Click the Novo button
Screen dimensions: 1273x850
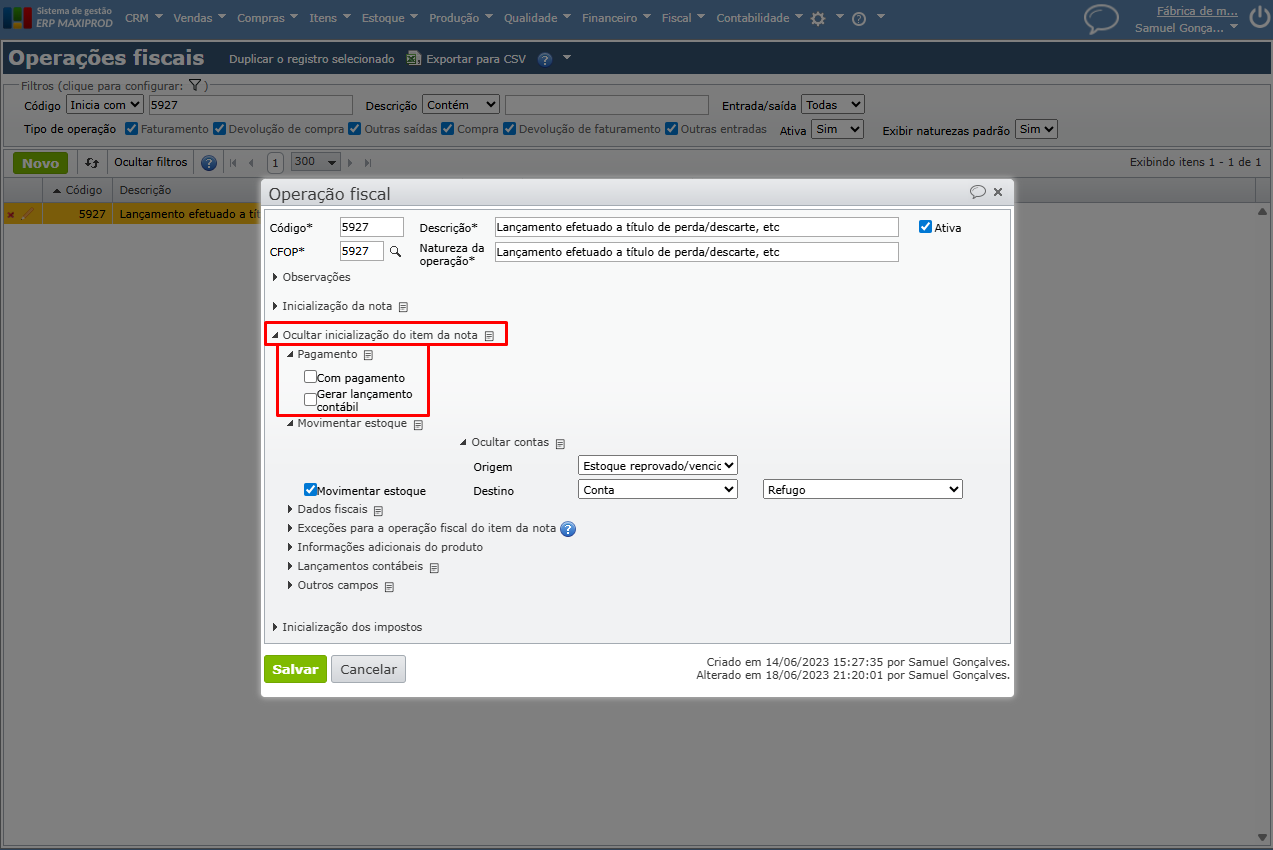tap(40, 162)
